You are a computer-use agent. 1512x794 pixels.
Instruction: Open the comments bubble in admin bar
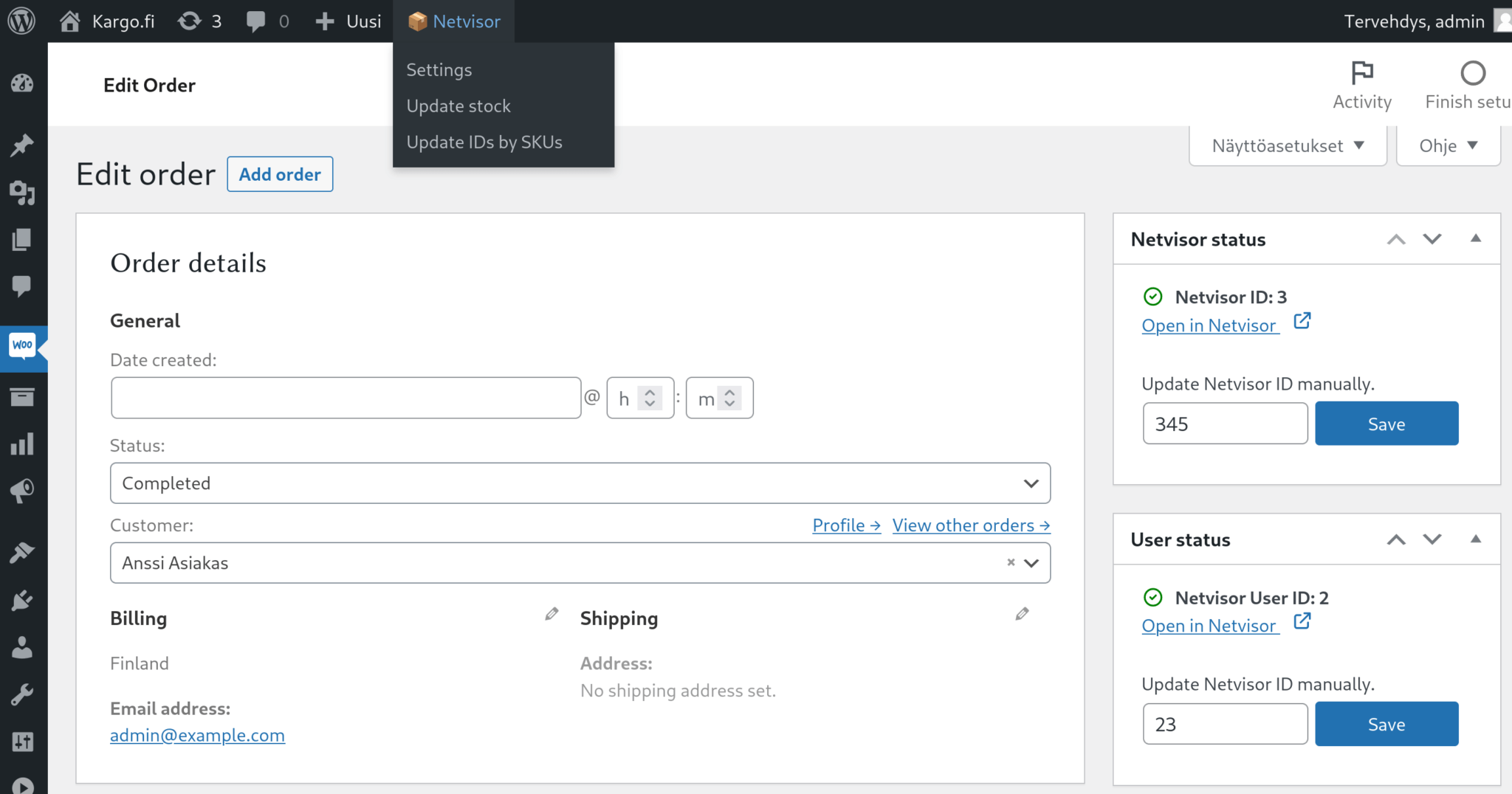(267, 21)
